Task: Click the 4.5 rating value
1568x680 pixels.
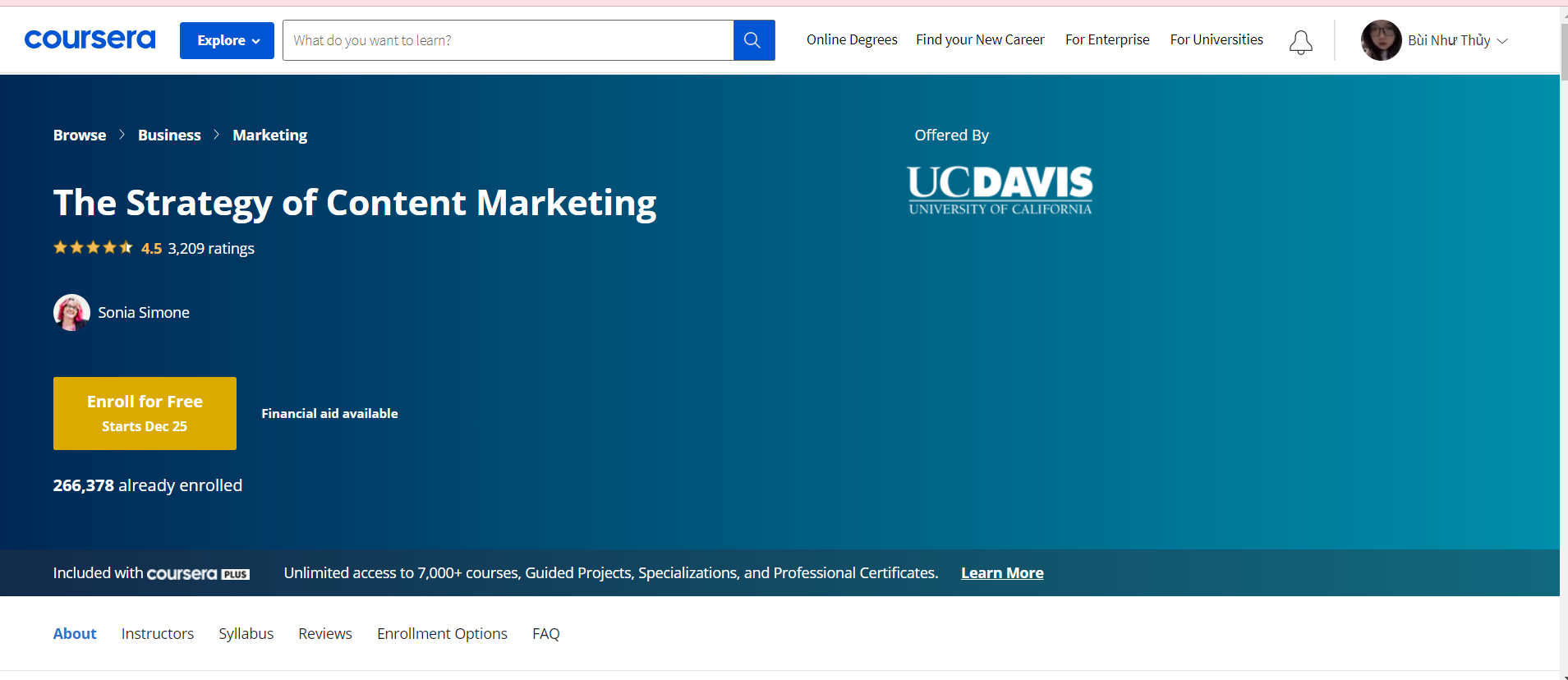Action: [x=151, y=248]
